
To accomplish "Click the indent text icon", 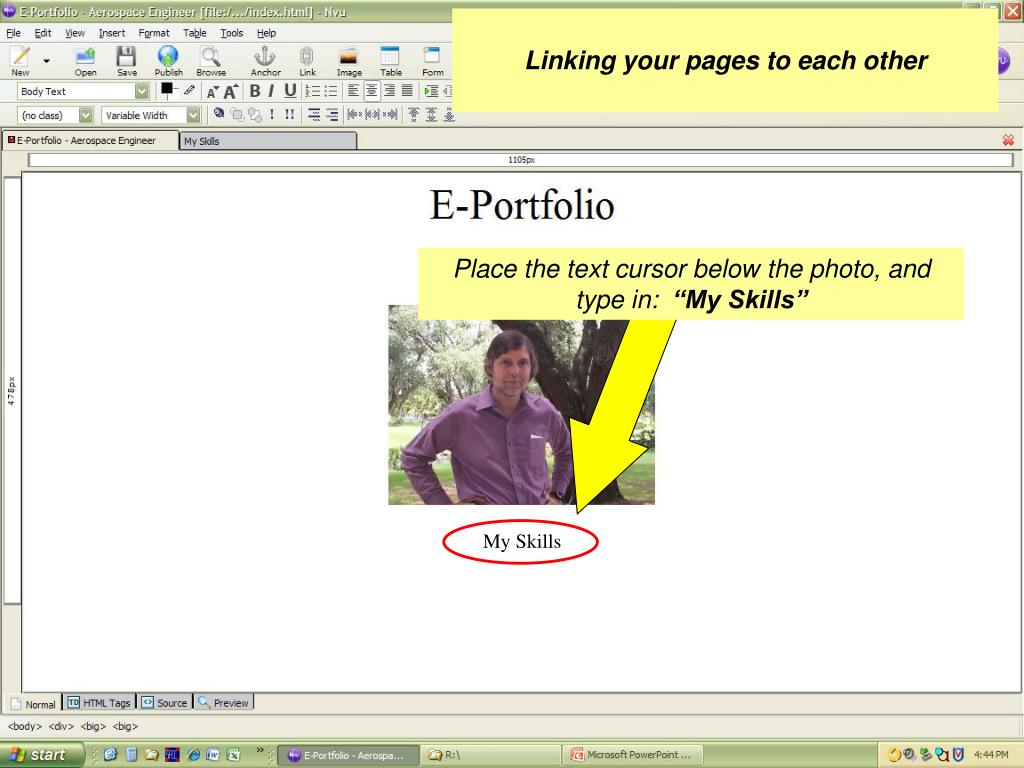I will click(x=431, y=91).
